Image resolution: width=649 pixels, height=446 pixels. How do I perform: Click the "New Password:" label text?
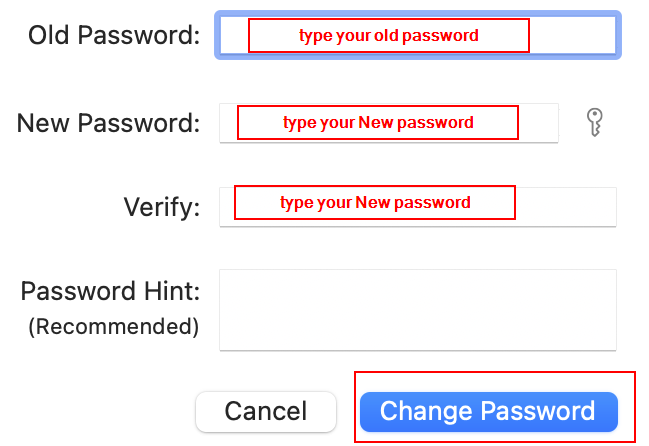pos(109,124)
